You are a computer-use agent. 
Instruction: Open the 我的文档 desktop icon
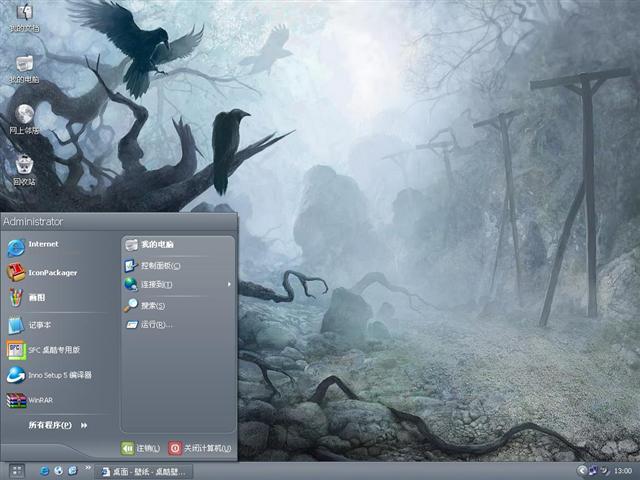[24, 18]
